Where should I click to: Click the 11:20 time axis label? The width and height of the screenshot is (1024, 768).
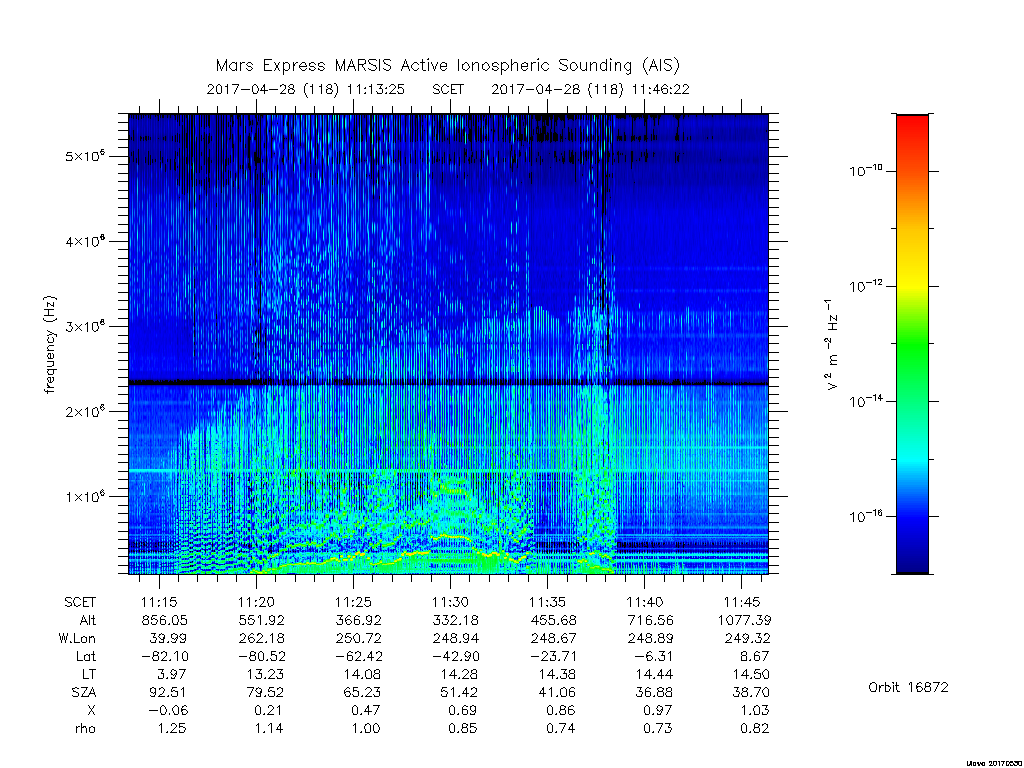[x=256, y=602]
